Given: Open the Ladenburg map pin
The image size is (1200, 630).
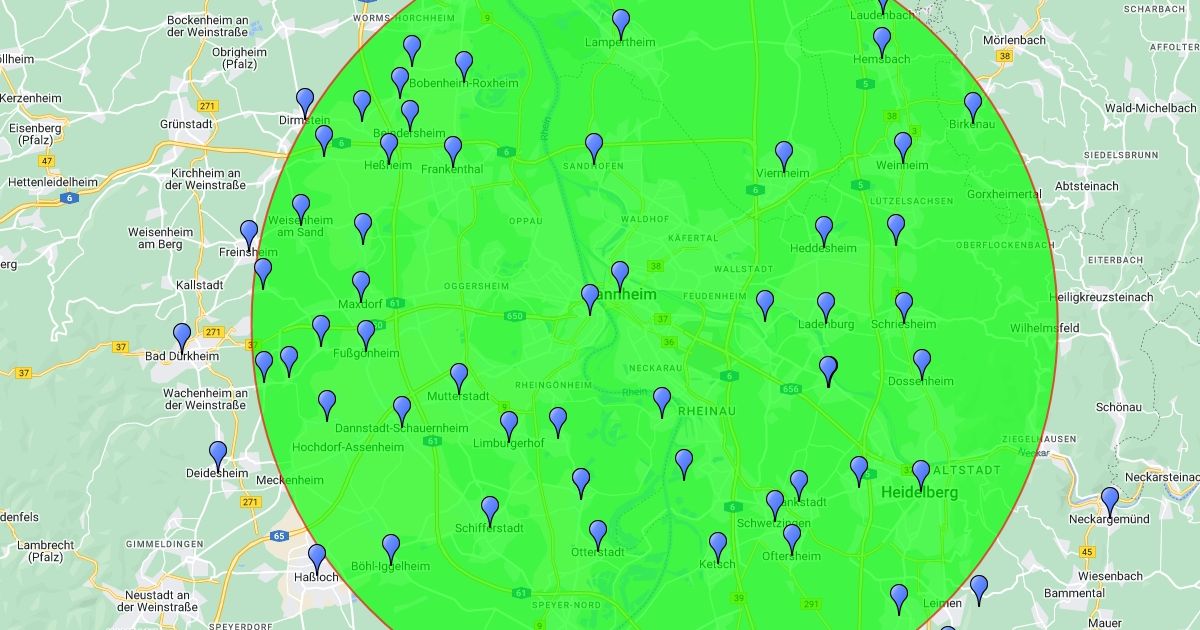Looking at the screenshot, I should pyautogui.click(x=826, y=307).
